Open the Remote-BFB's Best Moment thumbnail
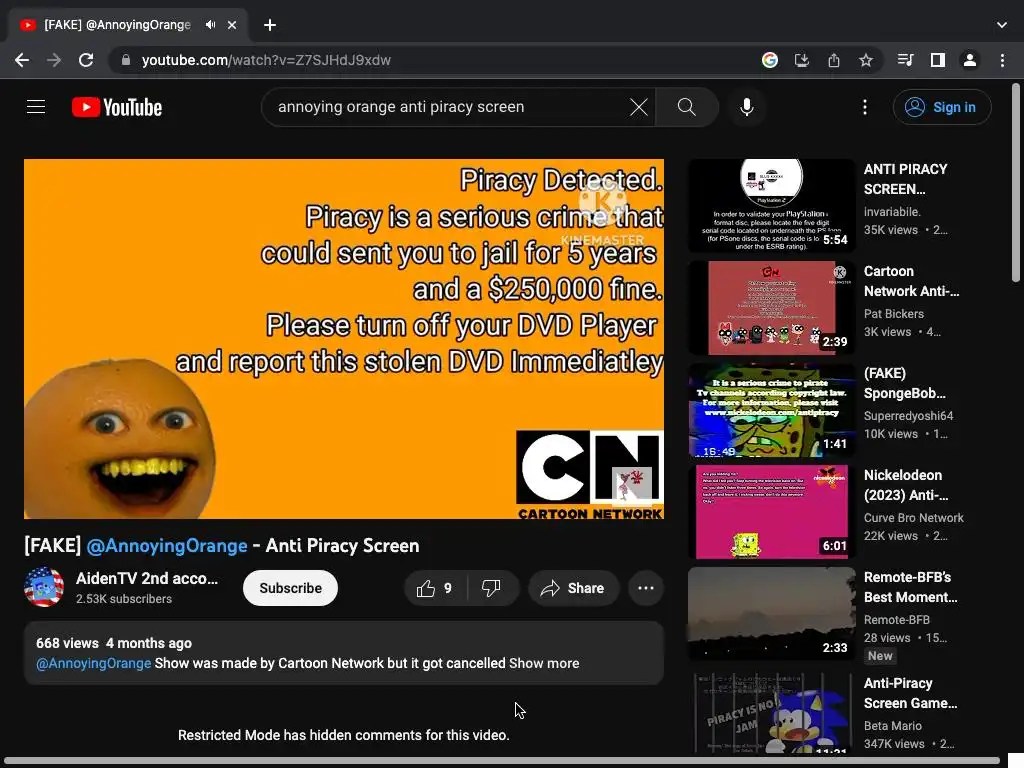Image resolution: width=1024 pixels, height=768 pixels. [771, 613]
